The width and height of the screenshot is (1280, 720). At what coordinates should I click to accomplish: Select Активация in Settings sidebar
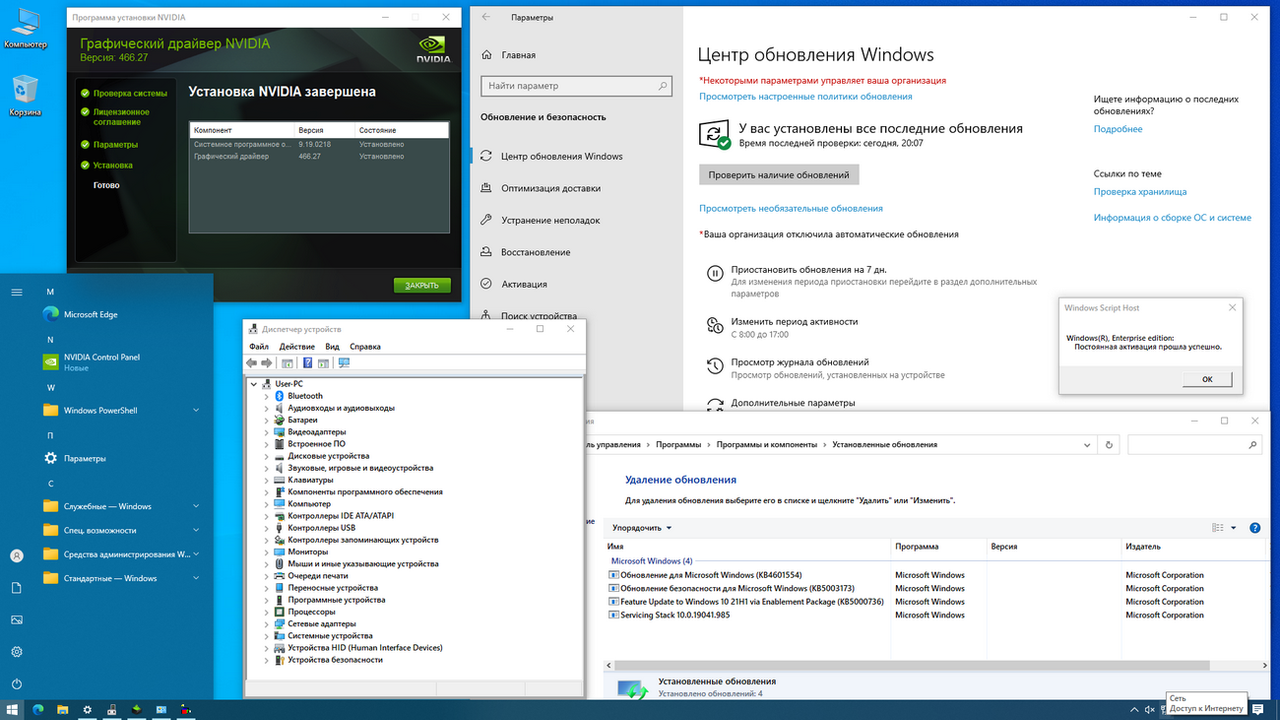pyautogui.click(x=512, y=284)
